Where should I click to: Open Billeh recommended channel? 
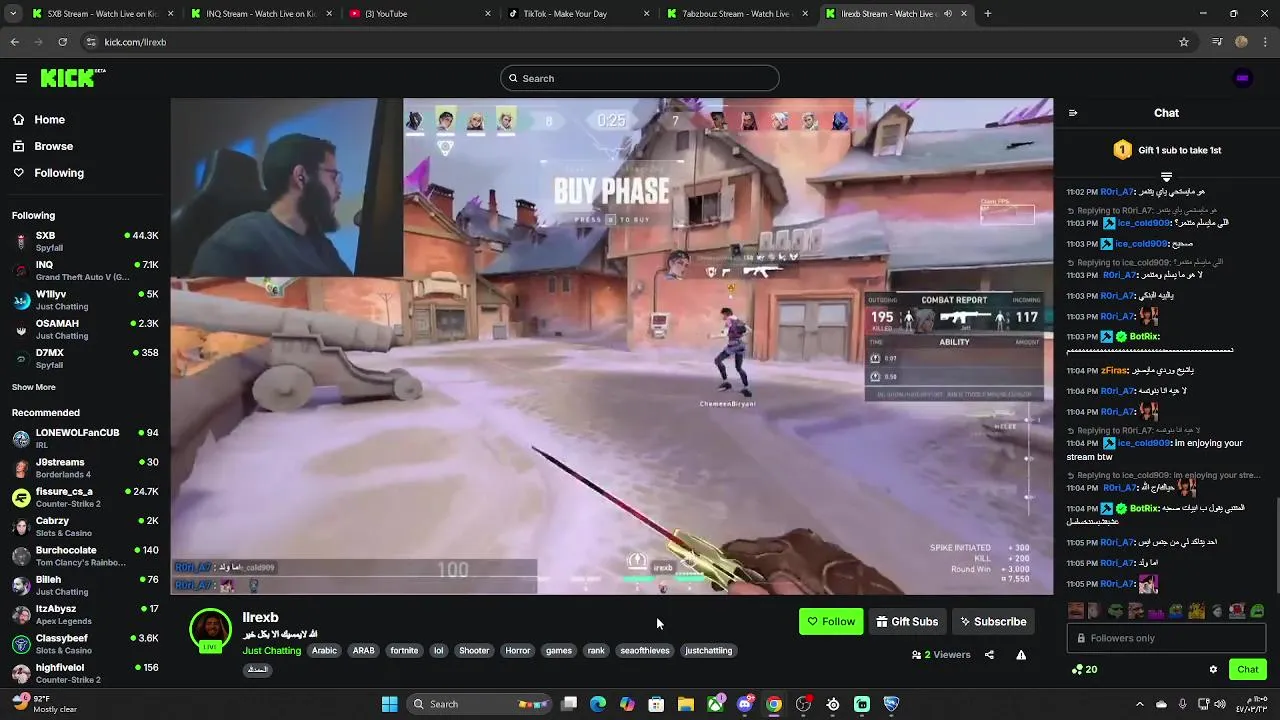tap(85, 585)
